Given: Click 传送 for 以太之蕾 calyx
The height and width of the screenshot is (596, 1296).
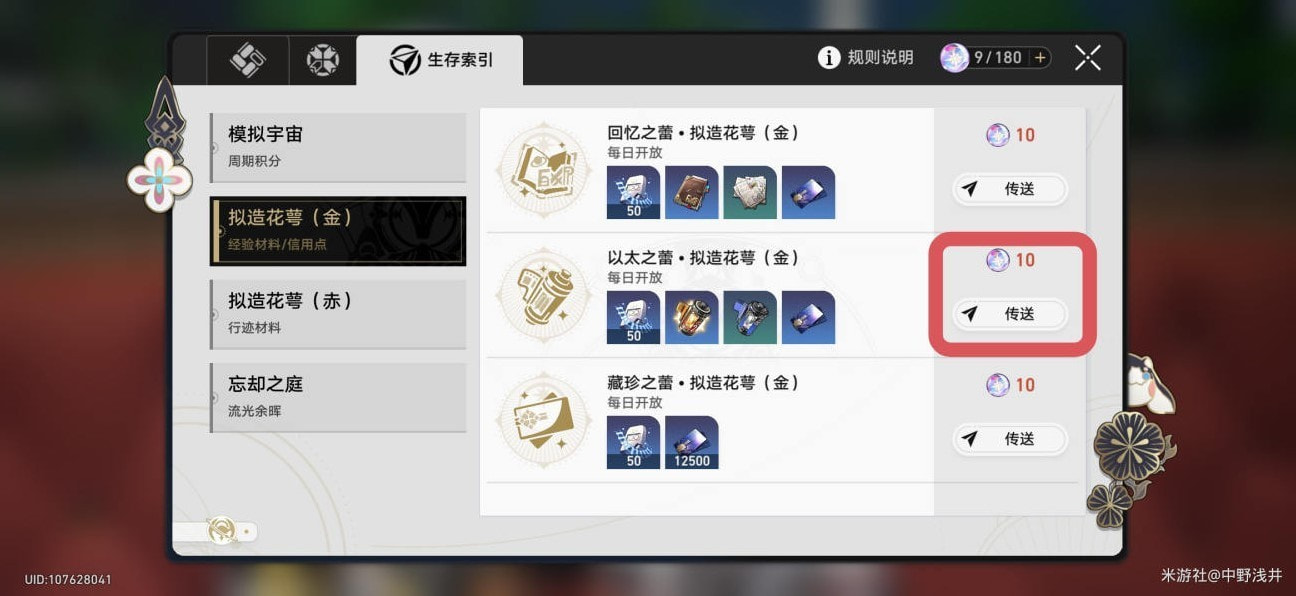Looking at the screenshot, I should pyautogui.click(x=1009, y=314).
